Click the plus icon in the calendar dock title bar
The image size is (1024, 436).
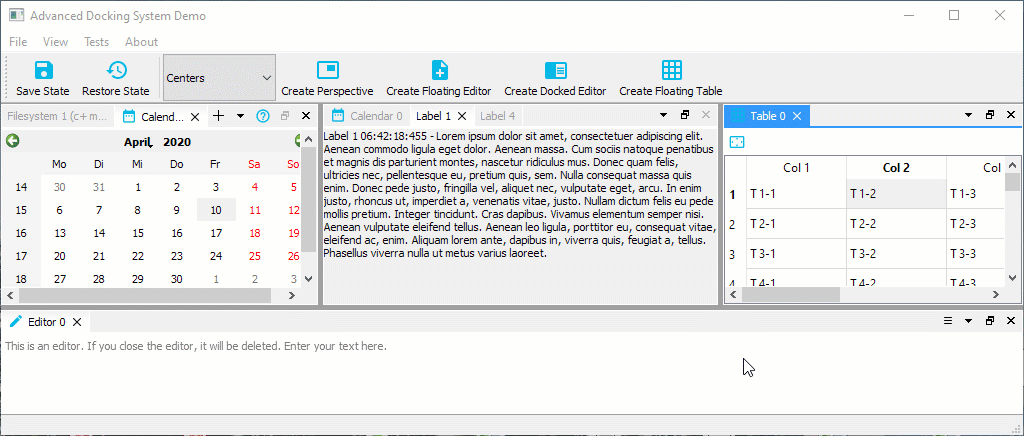click(x=219, y=116)
